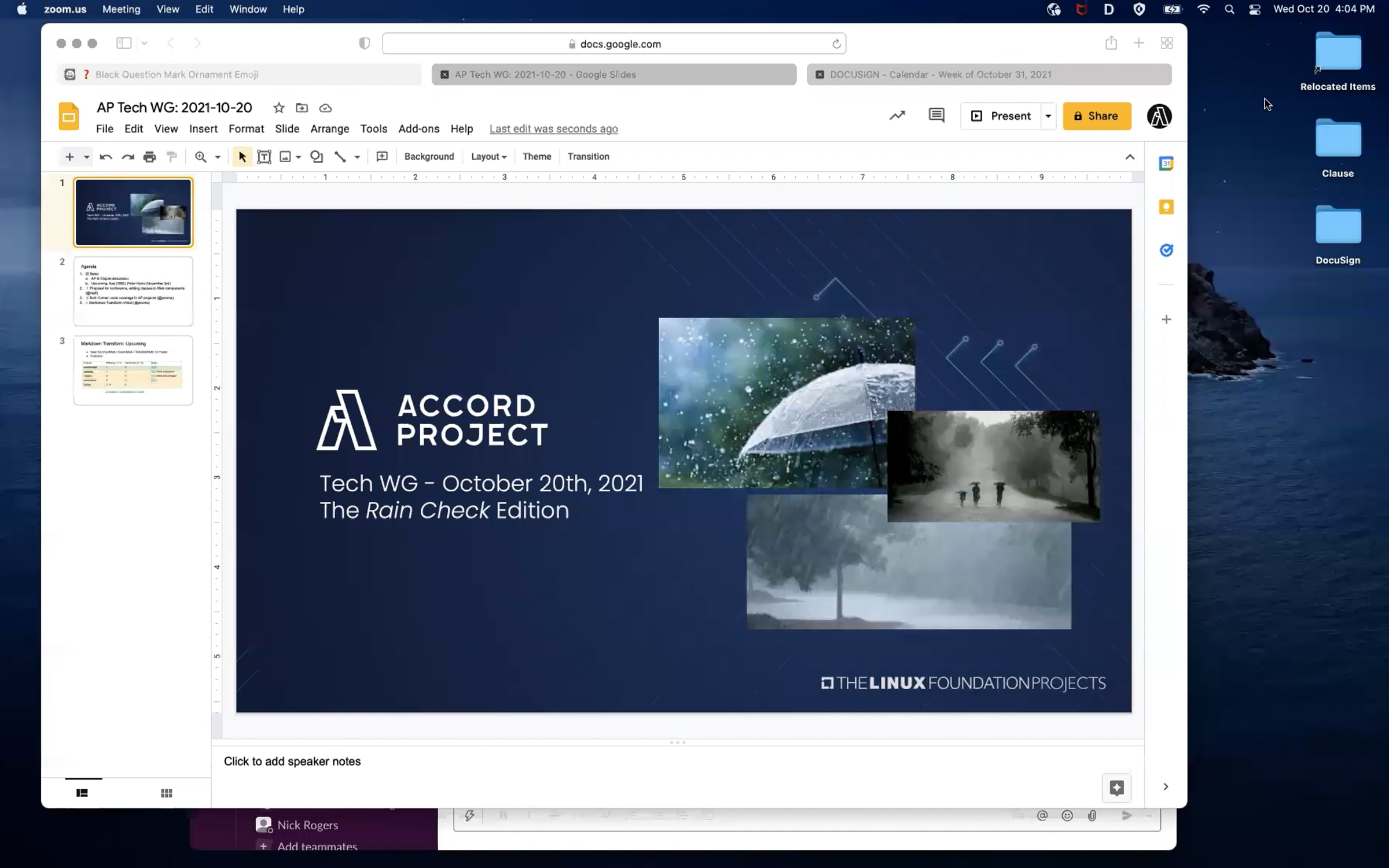The width and height of the screenshot is (1389, 868).
Task: Switch to grid view of slides
Action: (167, 793)
